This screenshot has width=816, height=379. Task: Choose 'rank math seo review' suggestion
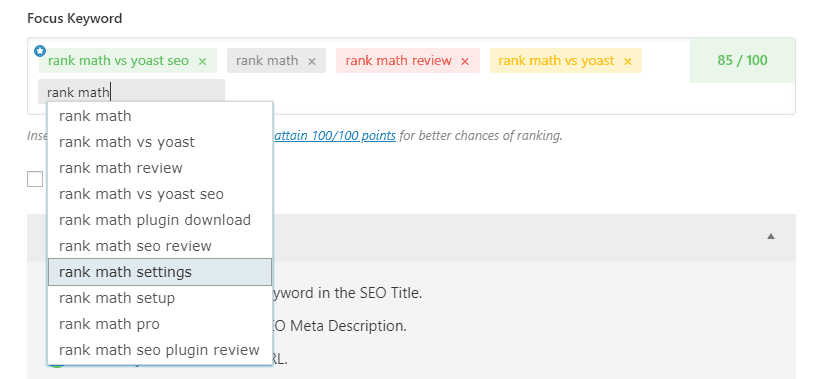point(160,246)
